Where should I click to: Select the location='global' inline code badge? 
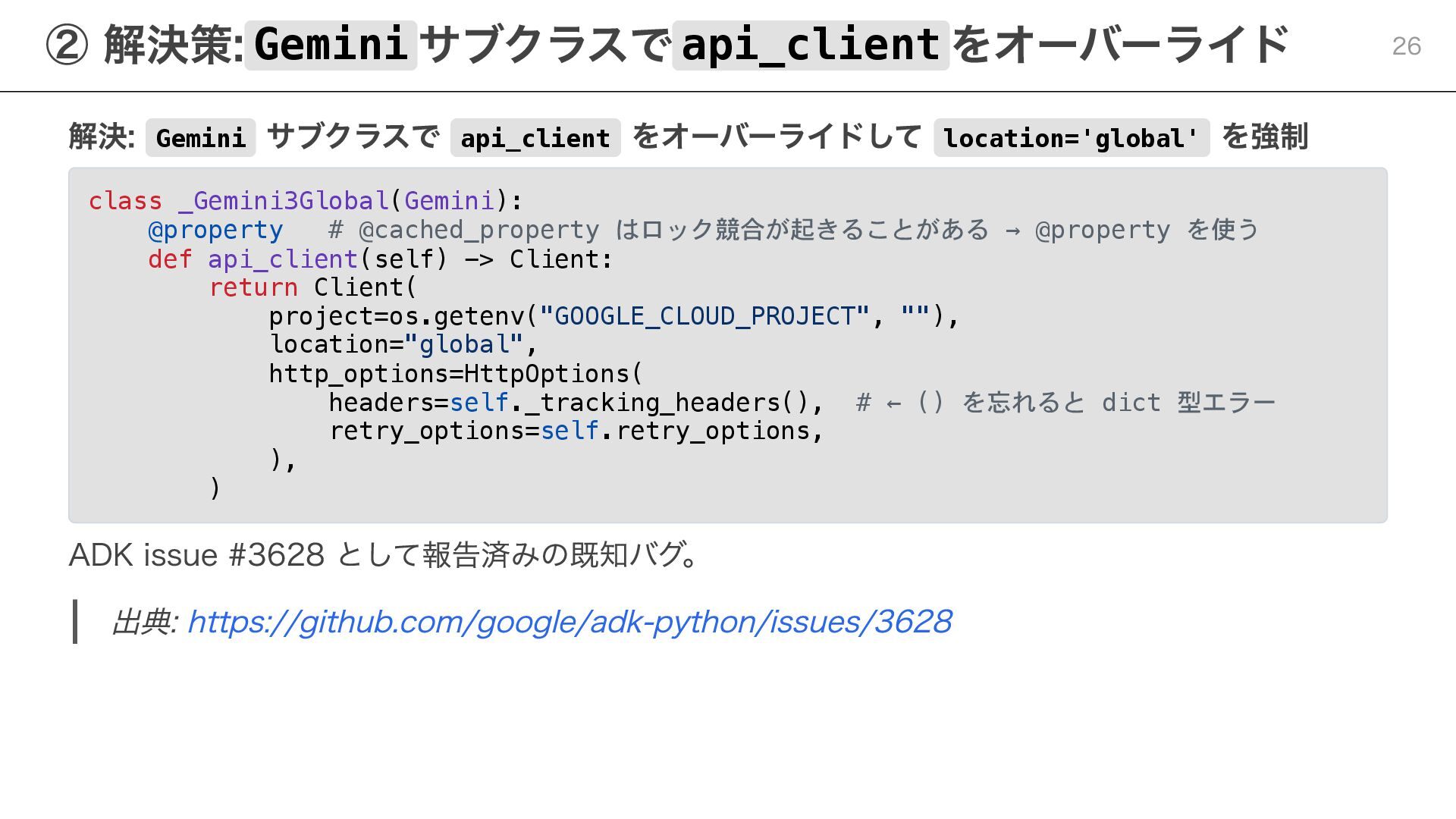[x=1071, y=138]
